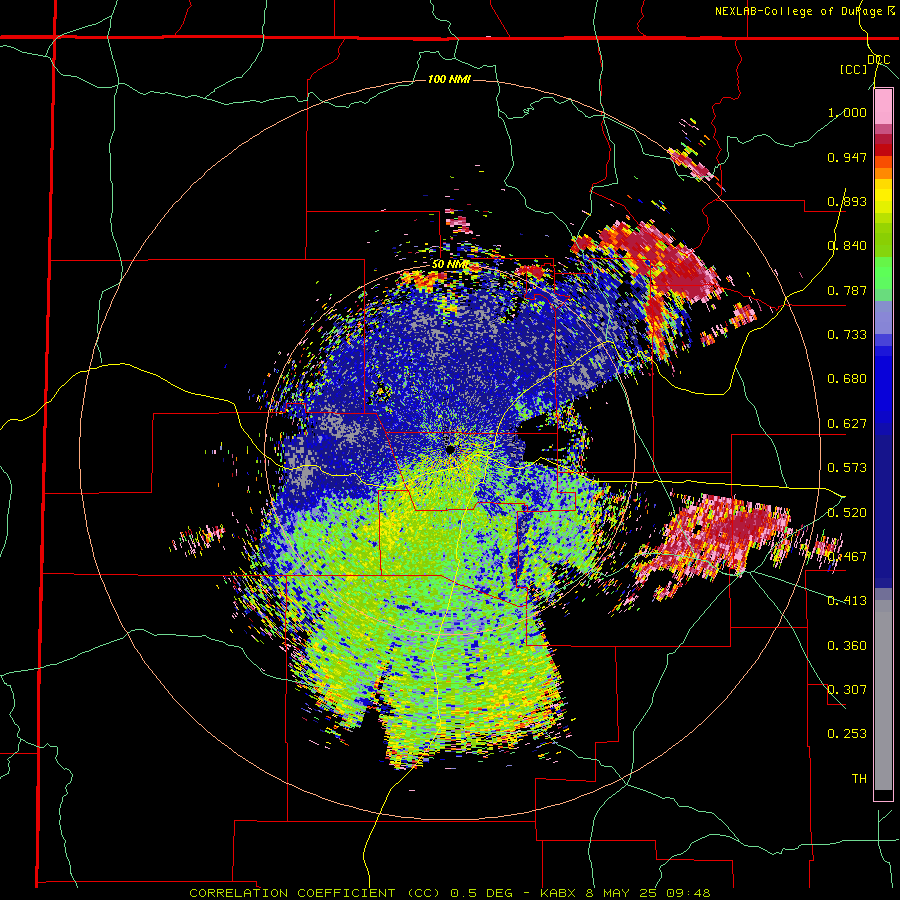Click the Correlation Coefficient caption at bottom

(450, 893)
